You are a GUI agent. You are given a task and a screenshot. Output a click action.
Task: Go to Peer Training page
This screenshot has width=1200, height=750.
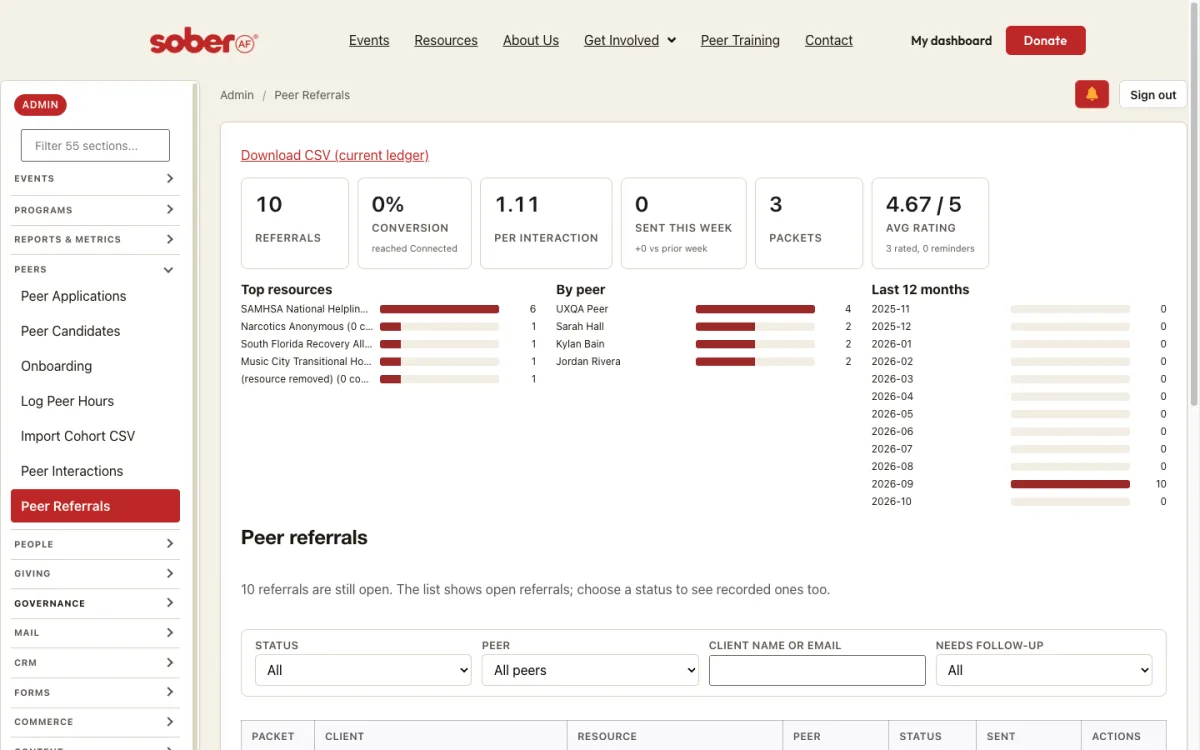(x=740, y=40)
